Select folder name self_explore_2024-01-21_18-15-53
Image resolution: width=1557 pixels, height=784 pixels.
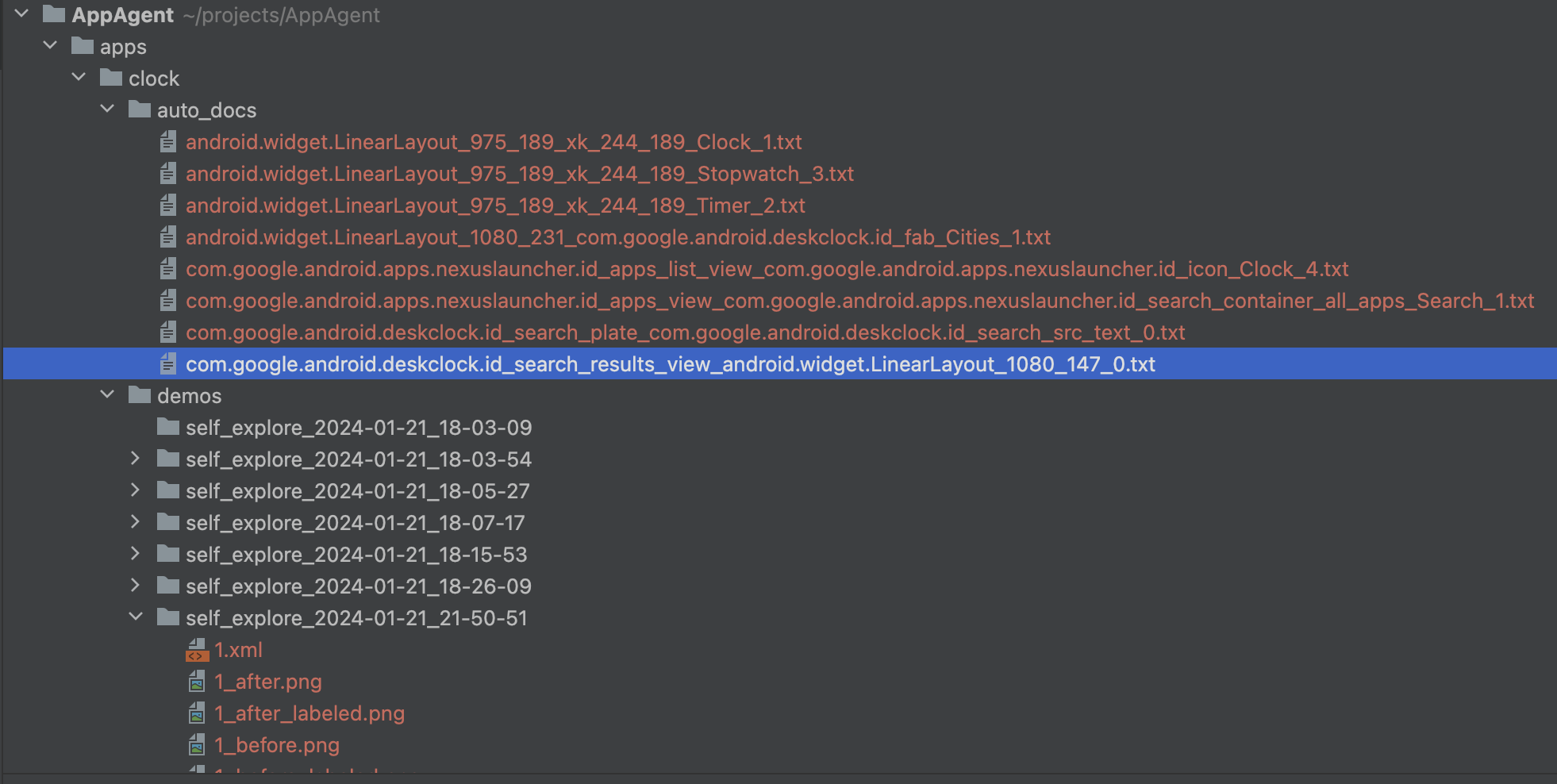click(x=356, y=555)
